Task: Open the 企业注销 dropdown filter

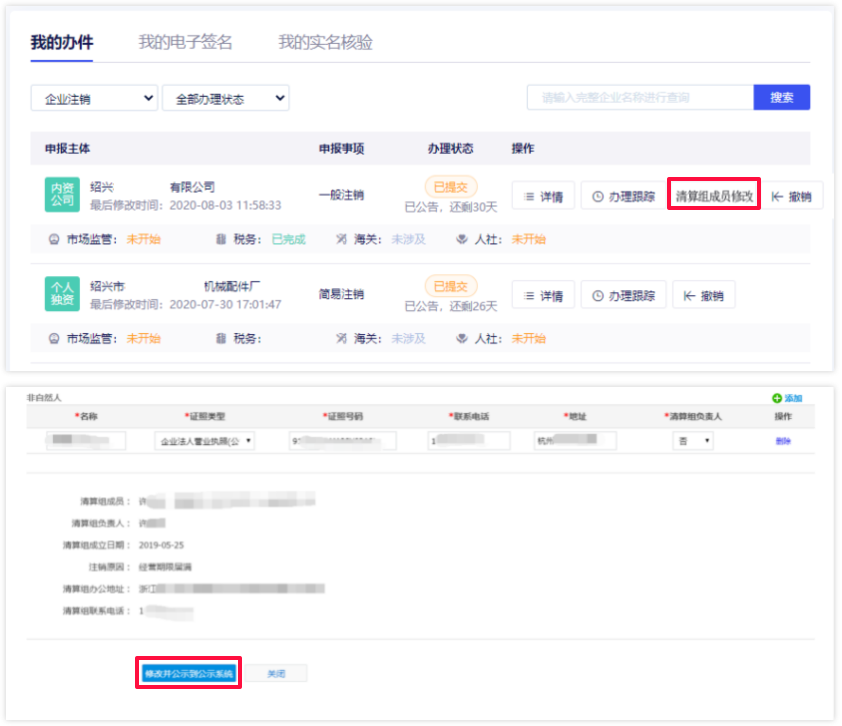Action: (x=94, y=98)
